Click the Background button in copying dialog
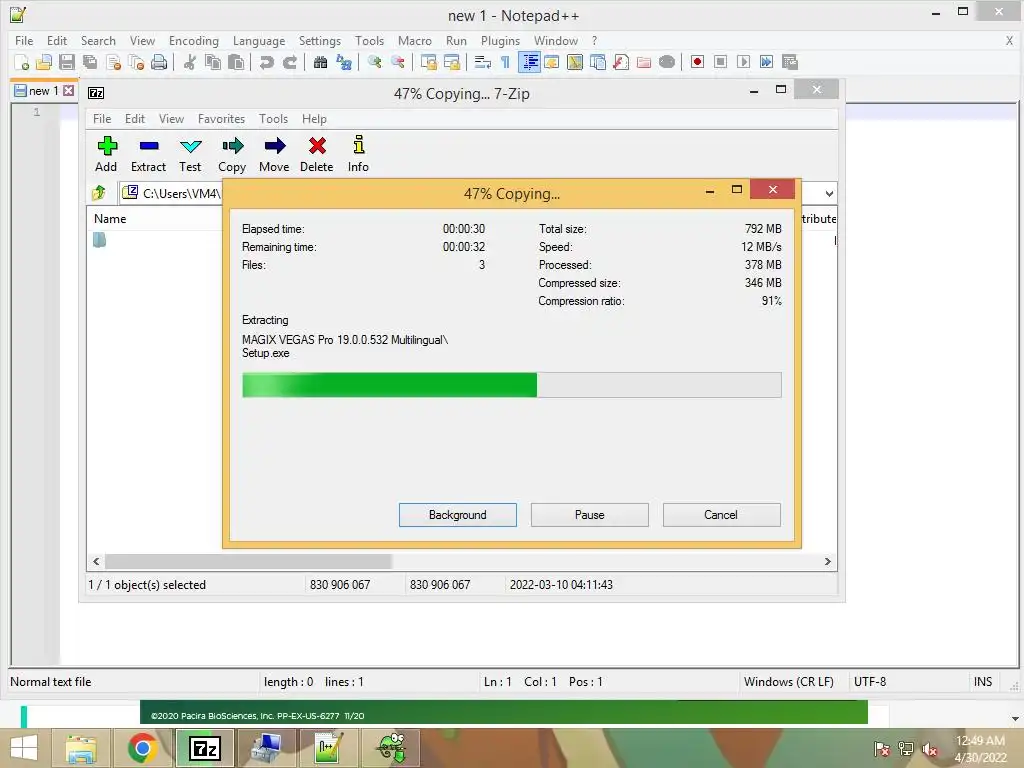This screenshot has height=768, width=1024. 458,515
